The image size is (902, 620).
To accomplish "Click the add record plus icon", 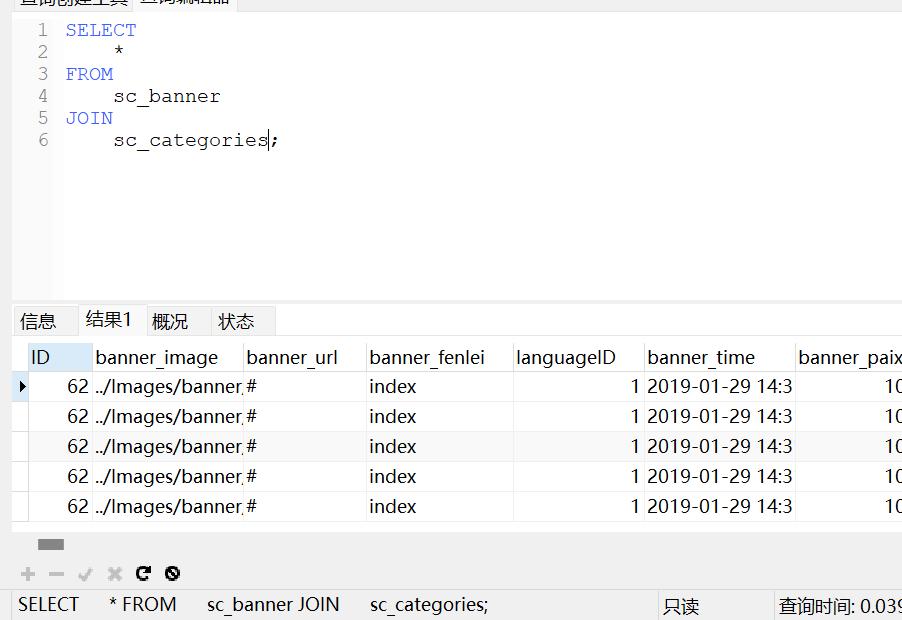I will (28, 574).
